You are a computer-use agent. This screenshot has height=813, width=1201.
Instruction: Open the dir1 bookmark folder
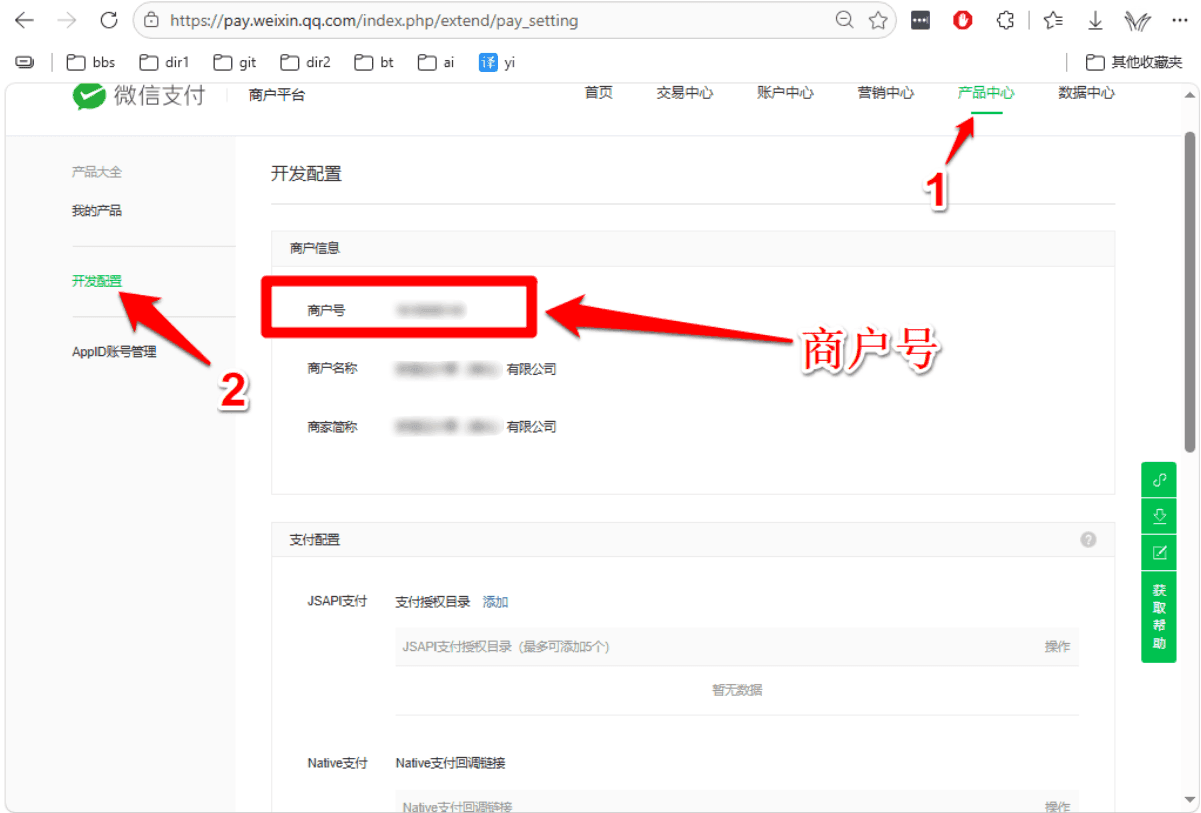click(164, 62)
